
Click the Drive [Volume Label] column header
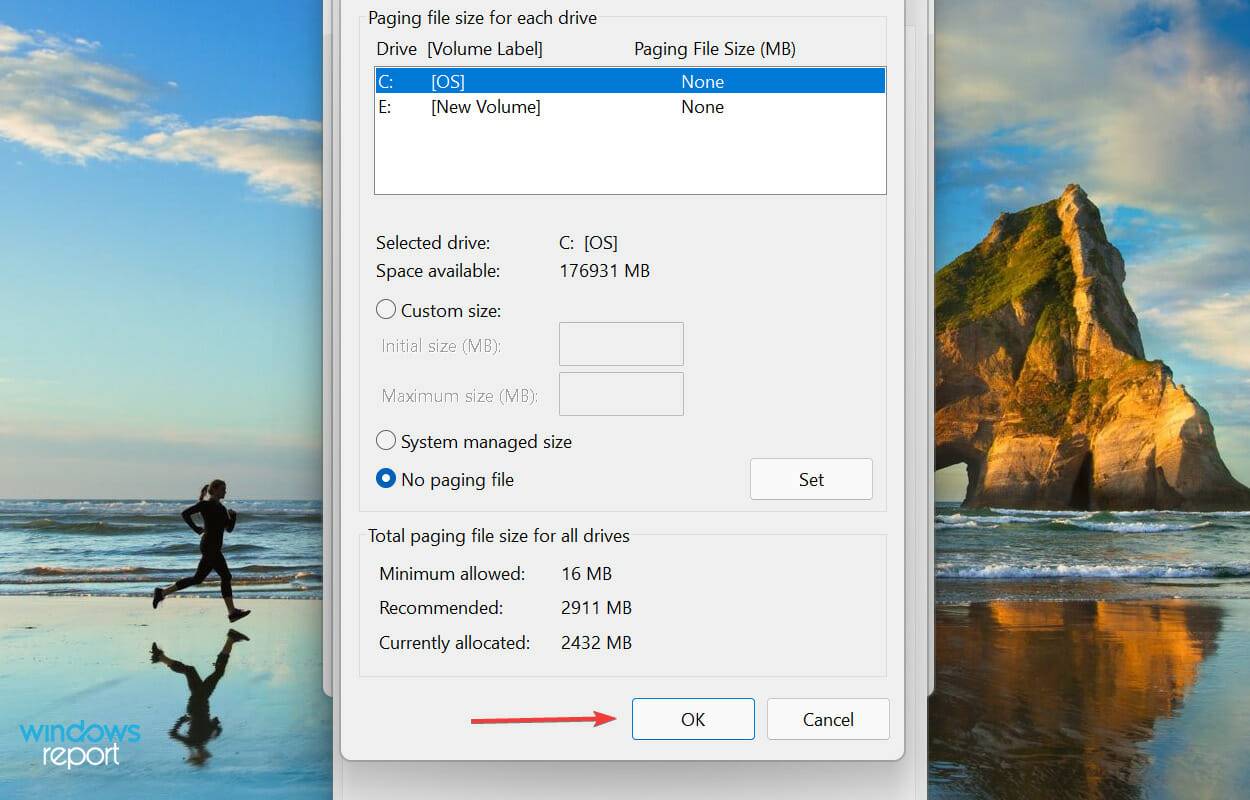pyautogui.click(x=459, y=48)
